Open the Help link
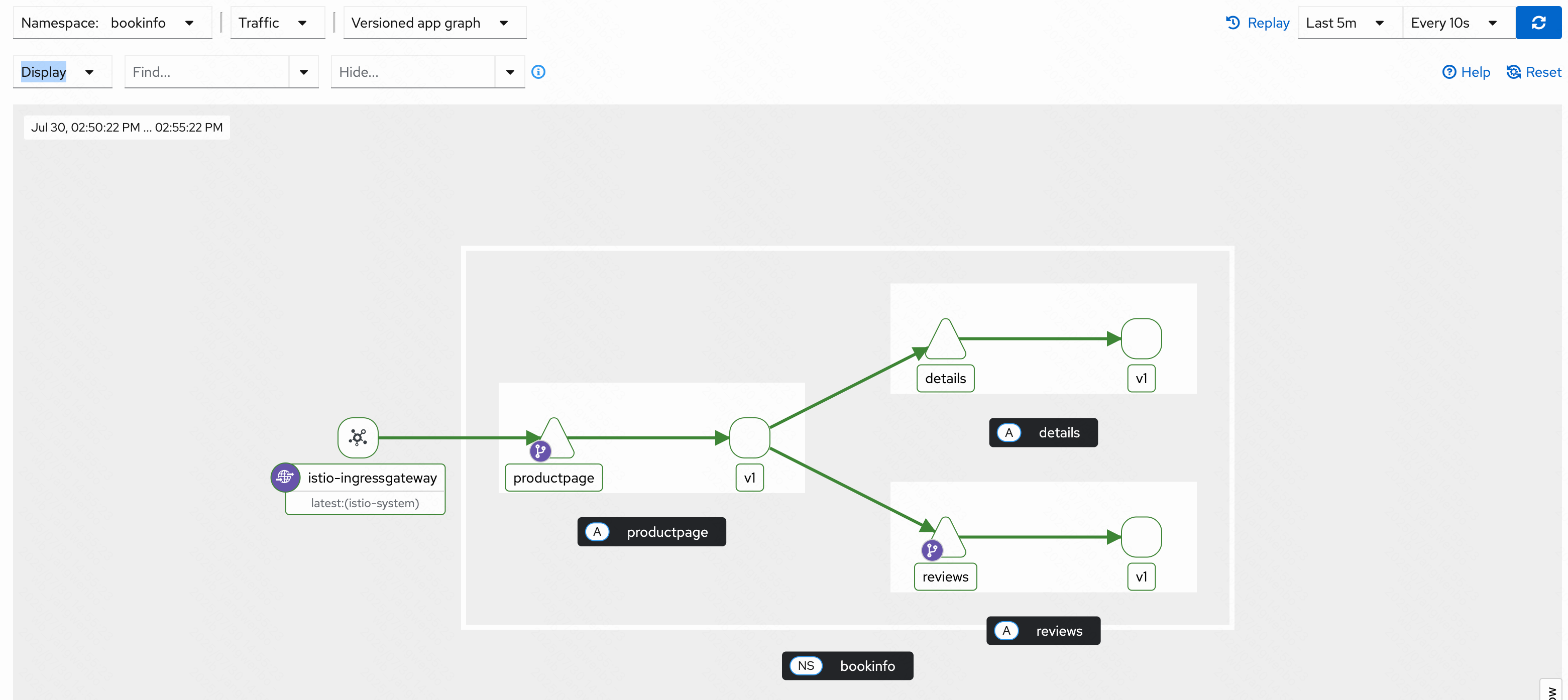Screen dimensions: 1568x700 pos(1466,72)
